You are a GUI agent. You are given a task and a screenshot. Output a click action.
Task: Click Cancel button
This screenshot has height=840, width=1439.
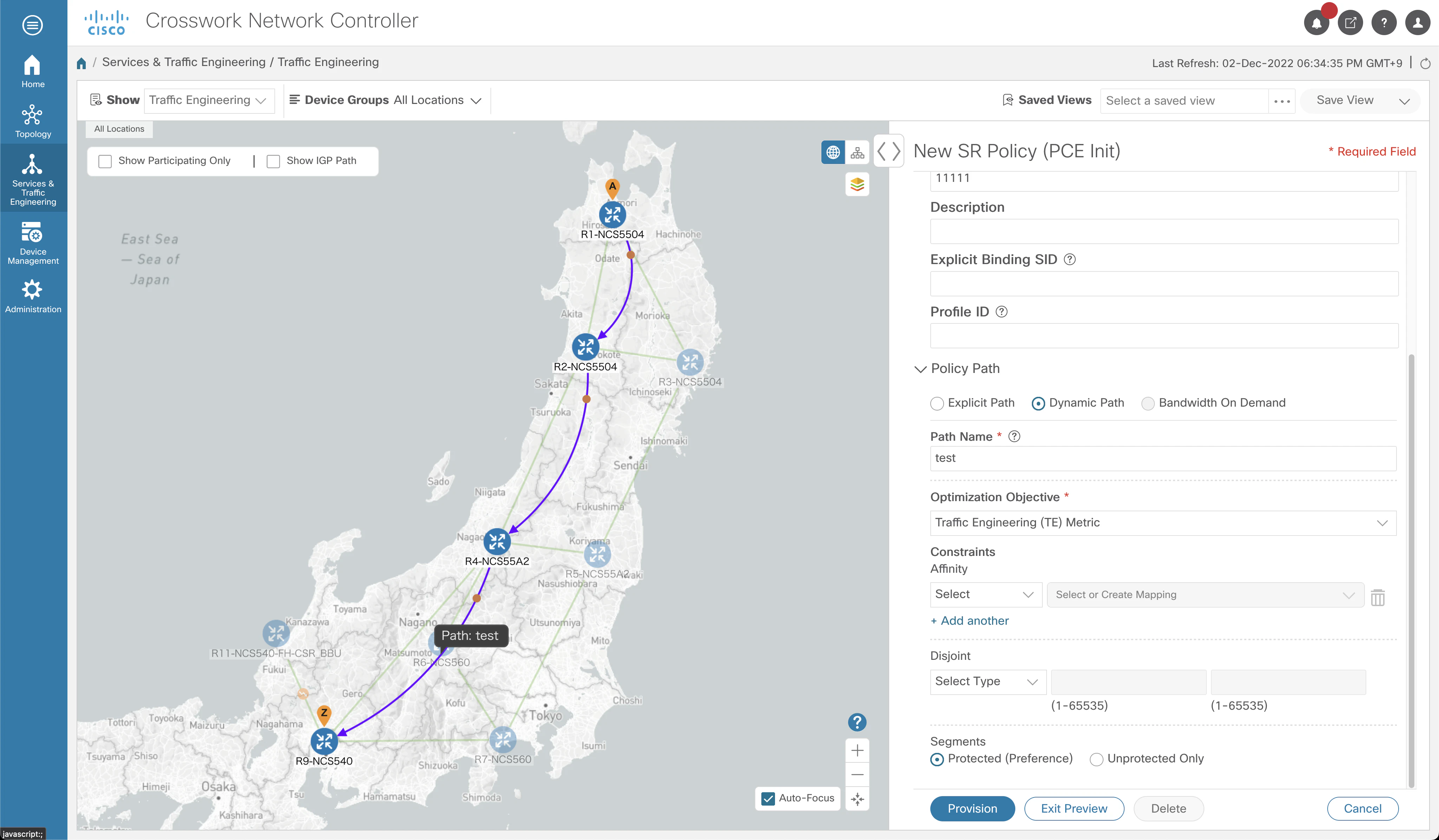pos(1362,809)
